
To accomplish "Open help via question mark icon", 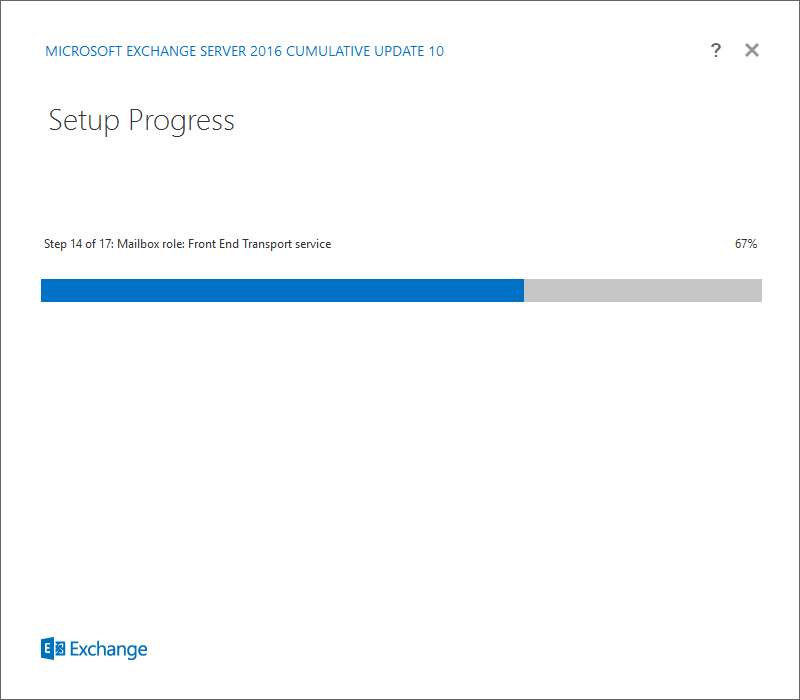I will pos(716,50).
